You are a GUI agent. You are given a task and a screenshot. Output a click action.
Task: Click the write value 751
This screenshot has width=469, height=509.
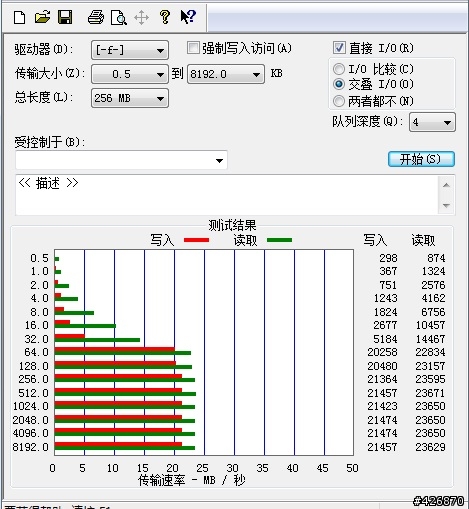tap(388, 285)
